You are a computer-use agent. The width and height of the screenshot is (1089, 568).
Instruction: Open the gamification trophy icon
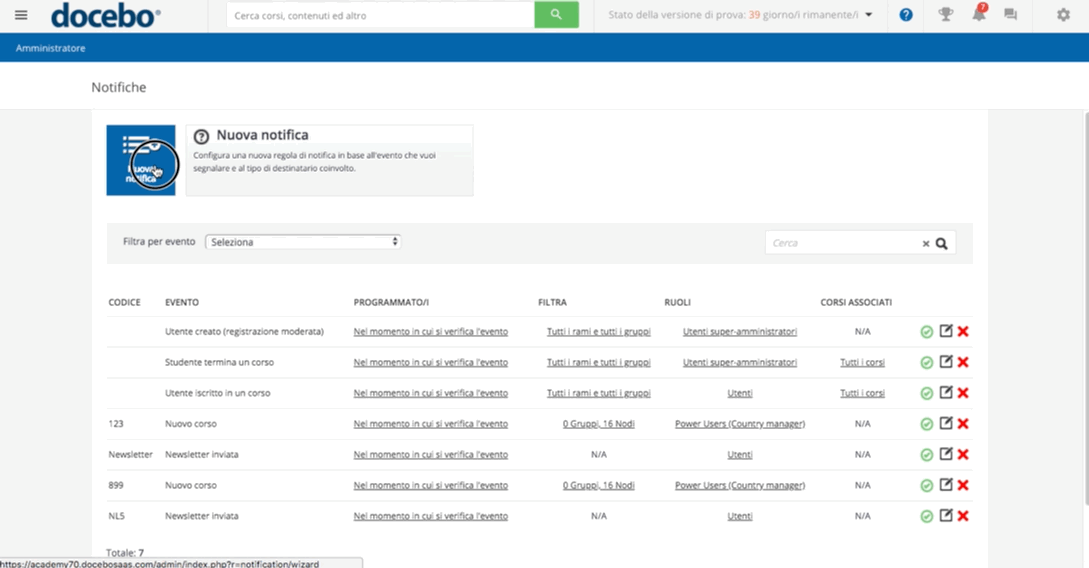pyautogui.click(x=945, y=15)
